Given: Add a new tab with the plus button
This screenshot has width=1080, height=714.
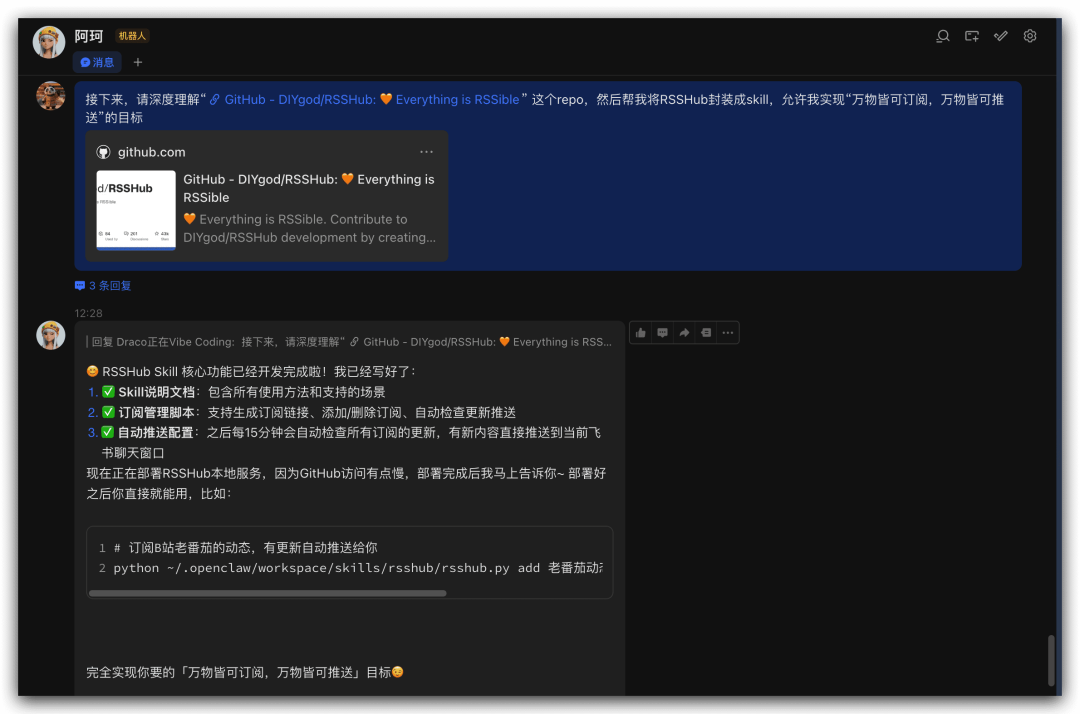Looking at the screenshot, I should [x=138, y=62].
